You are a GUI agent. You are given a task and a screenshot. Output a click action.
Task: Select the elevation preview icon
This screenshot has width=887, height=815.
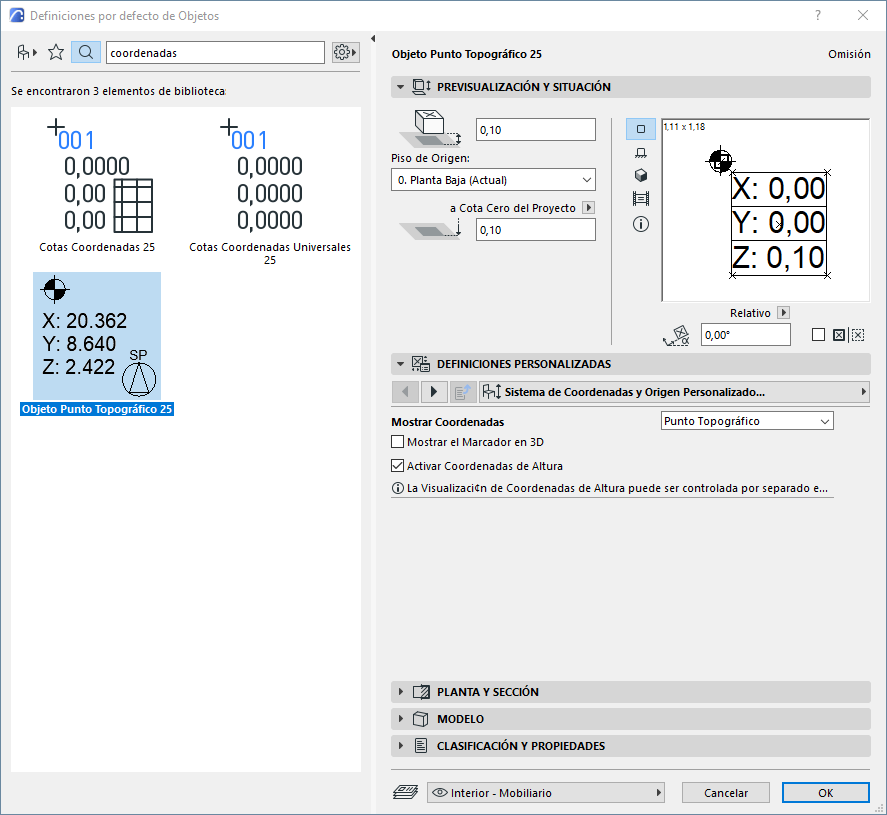click(641, 153)
